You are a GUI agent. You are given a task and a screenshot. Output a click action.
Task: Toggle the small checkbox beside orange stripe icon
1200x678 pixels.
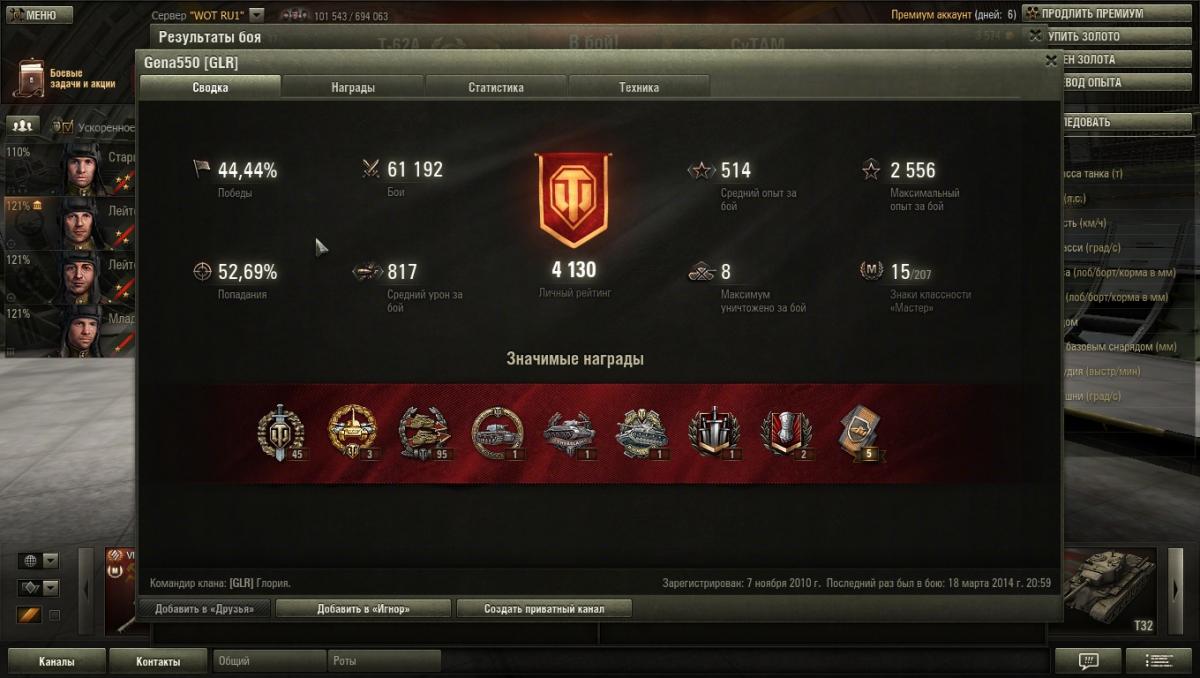55,615
